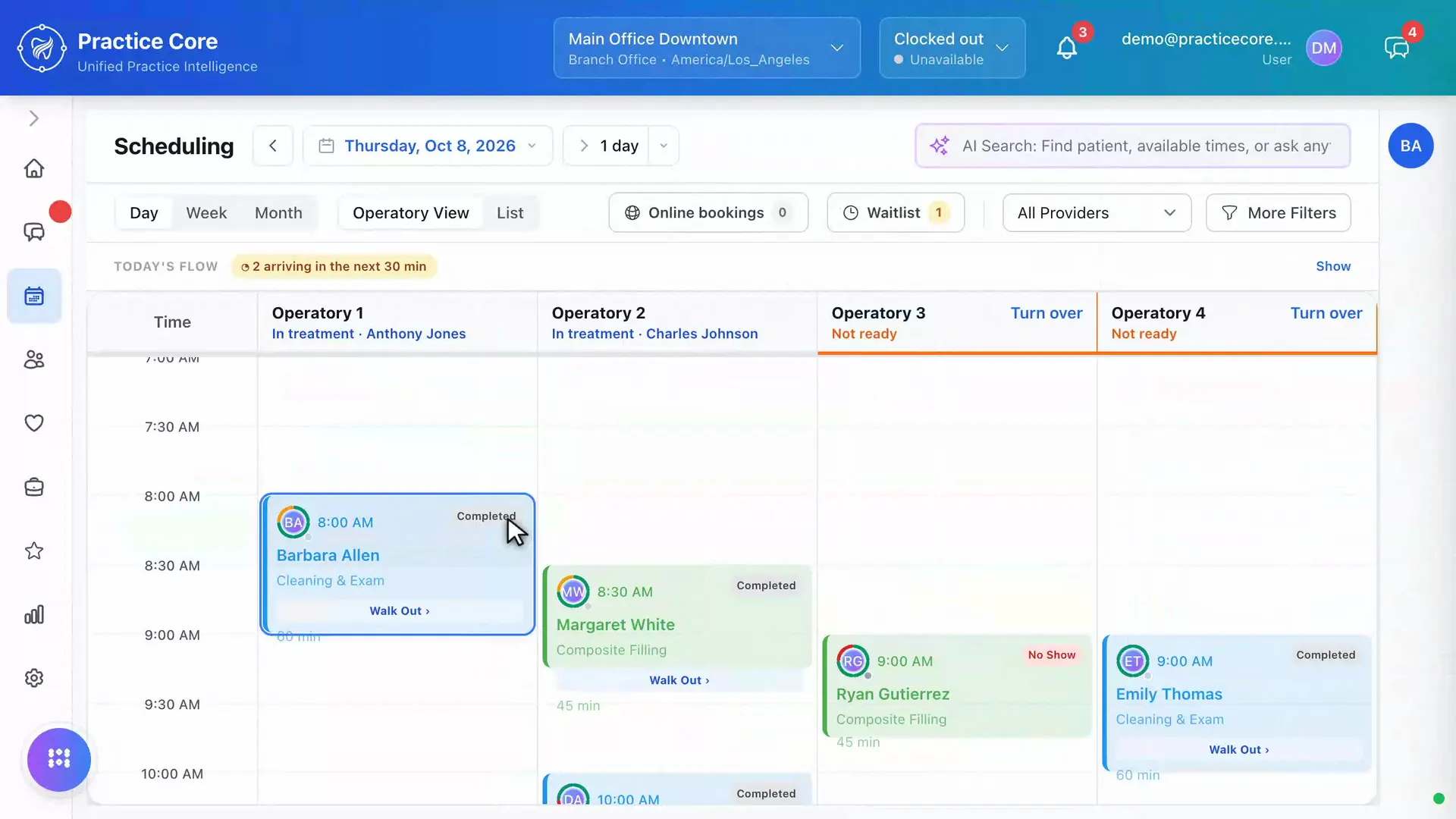Toggle to the List view
The height and width of the screenshot is (819, 1456).
(x=510, y=213)
